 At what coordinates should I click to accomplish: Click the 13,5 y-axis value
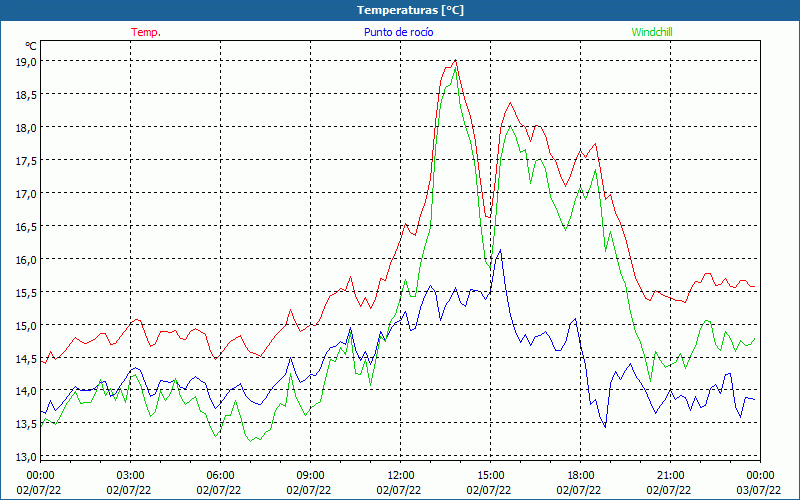[26, 424]
